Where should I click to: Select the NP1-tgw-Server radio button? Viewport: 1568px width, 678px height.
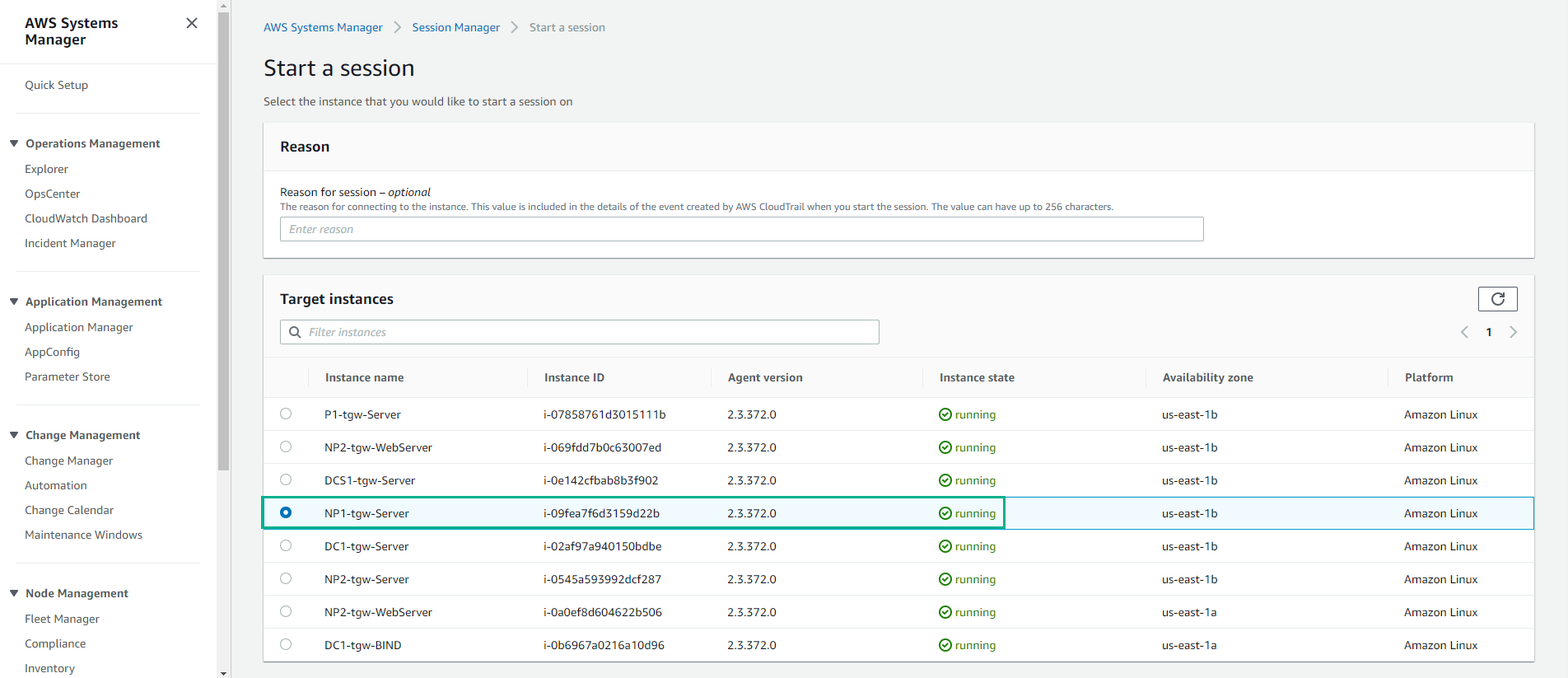coord(286,512)
